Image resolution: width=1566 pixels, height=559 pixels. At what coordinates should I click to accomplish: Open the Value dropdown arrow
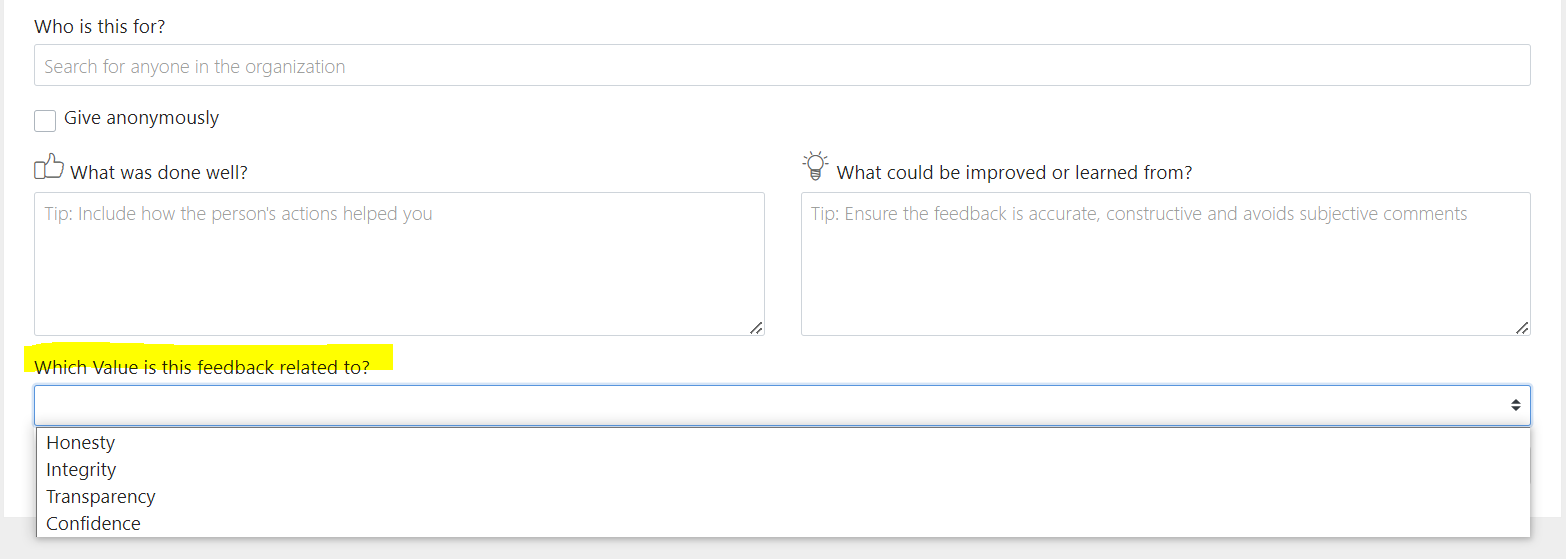(x=1515, y=405)
